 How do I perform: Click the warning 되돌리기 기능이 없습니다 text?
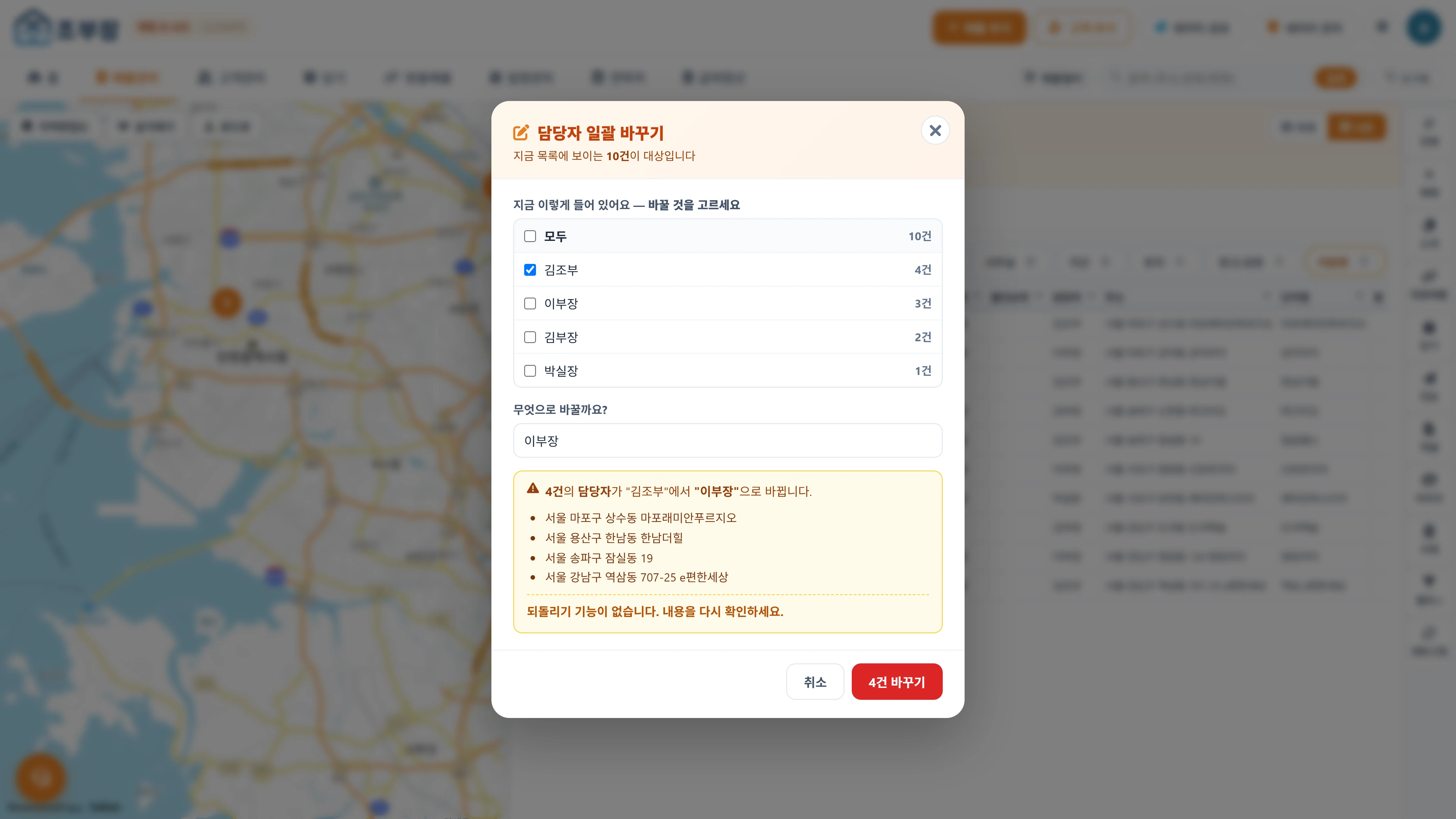655,611
